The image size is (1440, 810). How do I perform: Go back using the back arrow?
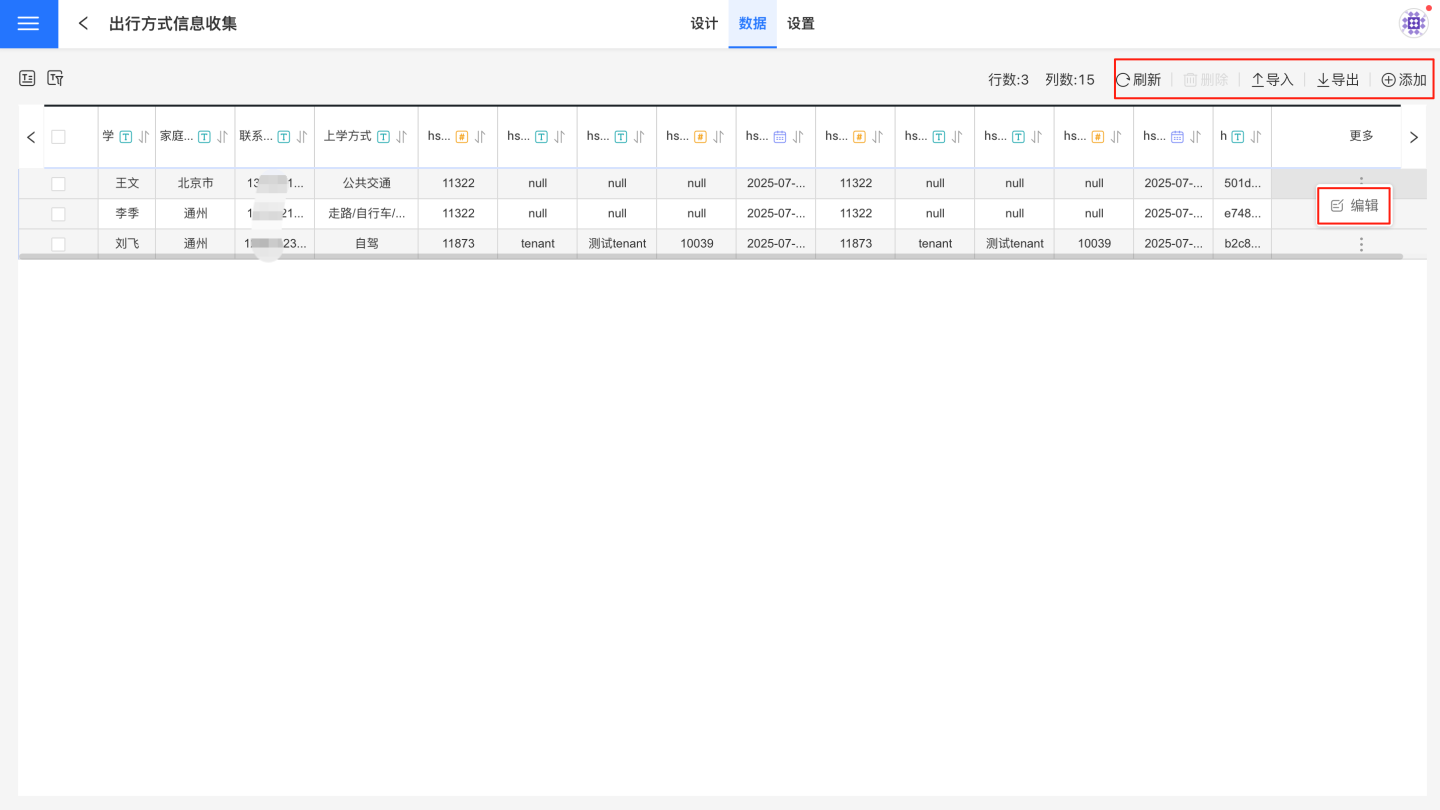83,24
